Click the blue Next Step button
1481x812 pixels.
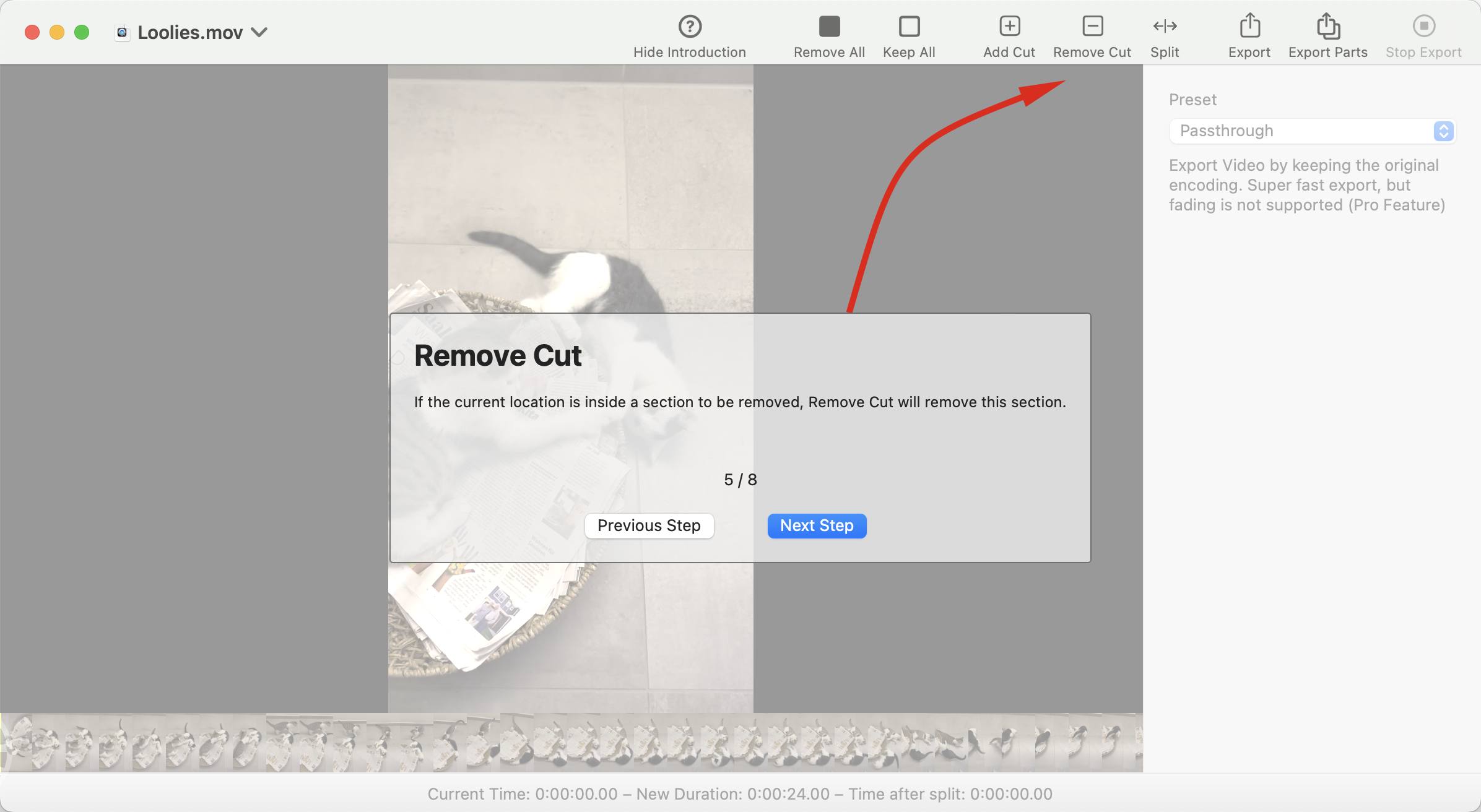816,525
